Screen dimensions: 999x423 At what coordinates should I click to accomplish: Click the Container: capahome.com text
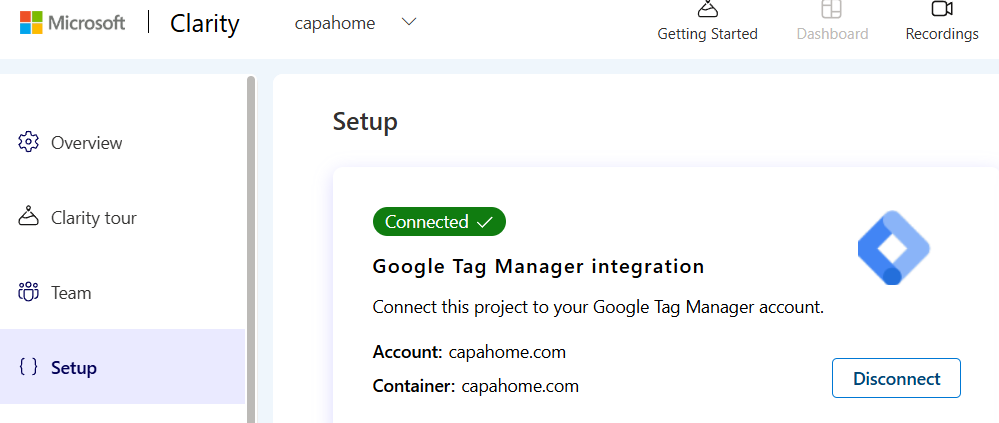476,386
